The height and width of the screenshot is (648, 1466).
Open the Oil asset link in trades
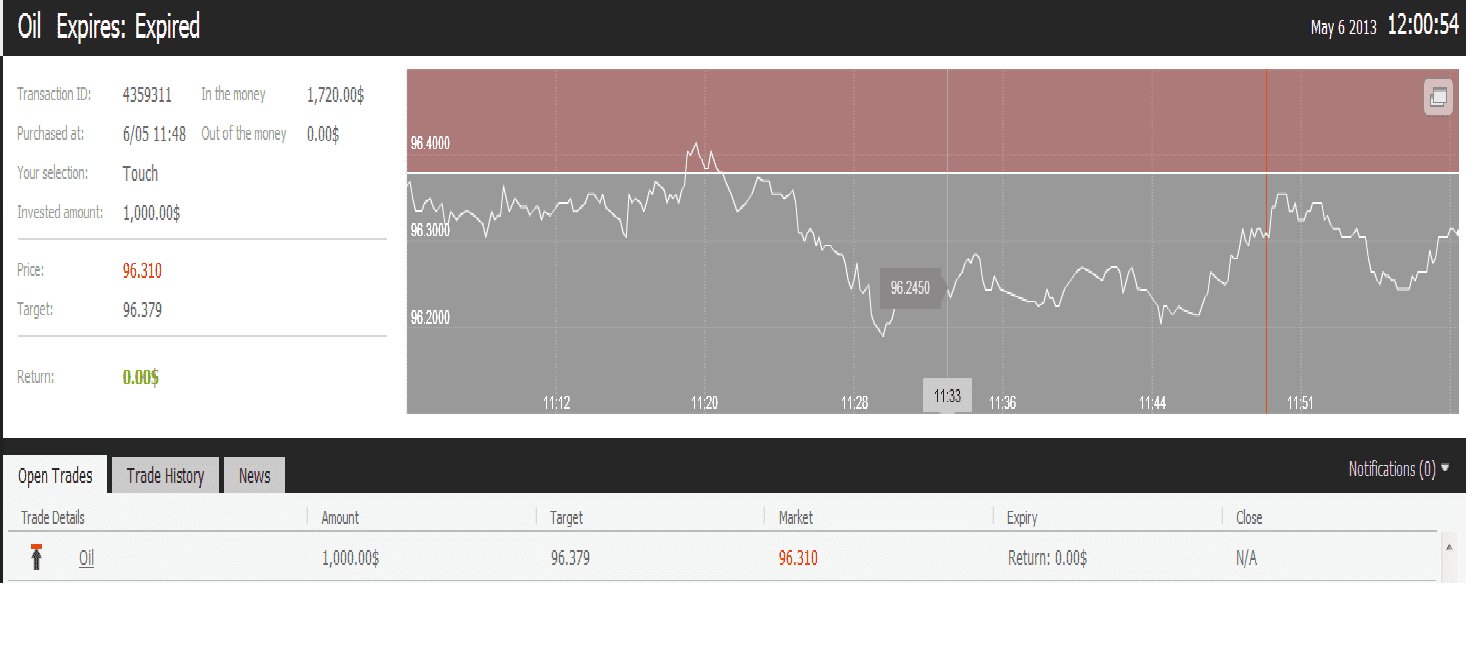point(86,559)
